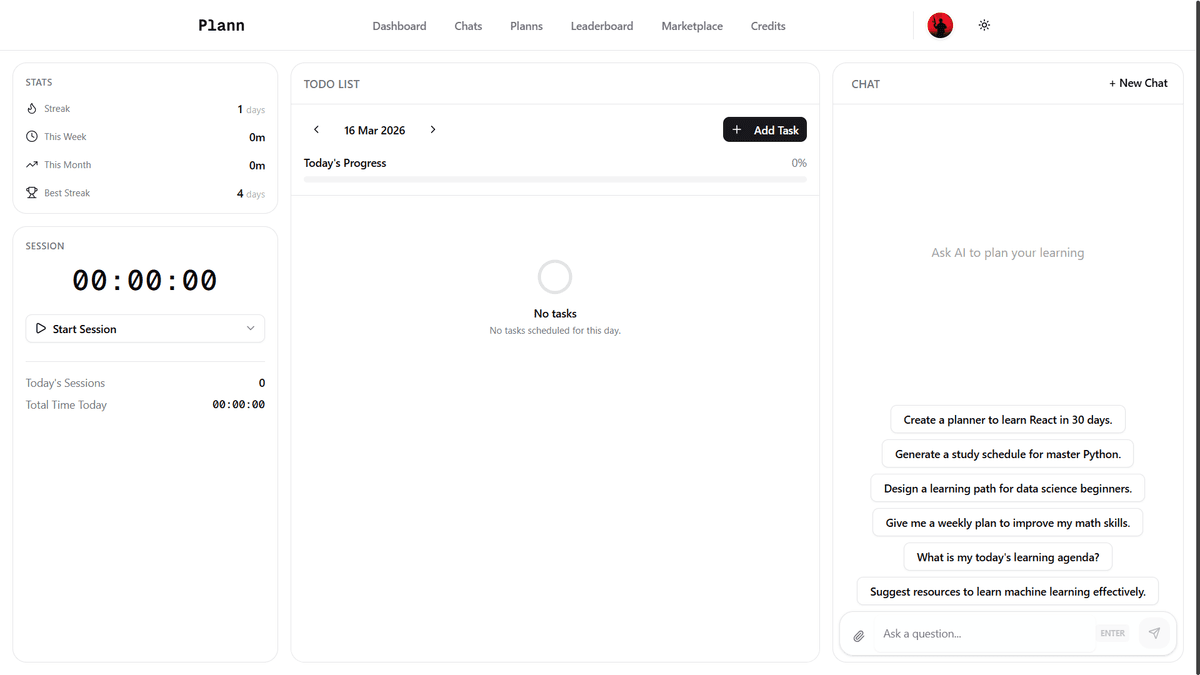This screenshot has height=675, width=1200.
Task: Expand the Start Session dropdown chevron
Action: (x=250, y=328)
